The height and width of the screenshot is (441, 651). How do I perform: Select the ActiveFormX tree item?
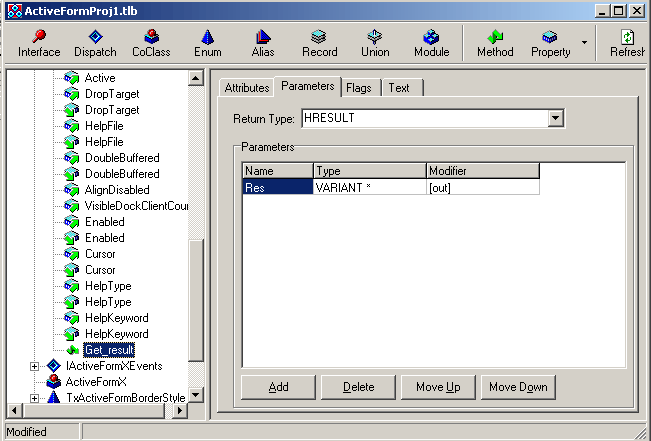pos(95,382)
